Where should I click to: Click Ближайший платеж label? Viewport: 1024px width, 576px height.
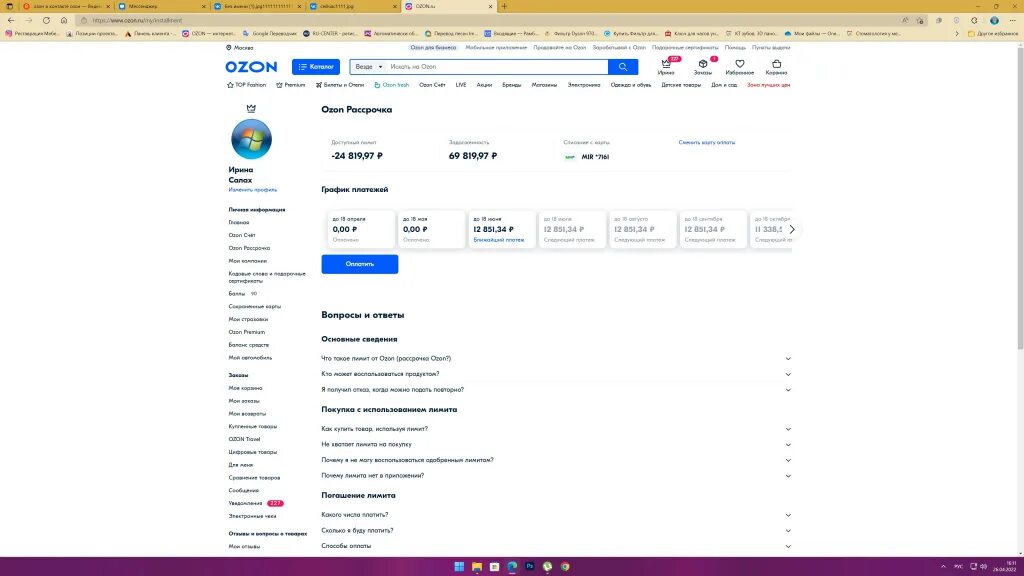click(x=498, y=240)
